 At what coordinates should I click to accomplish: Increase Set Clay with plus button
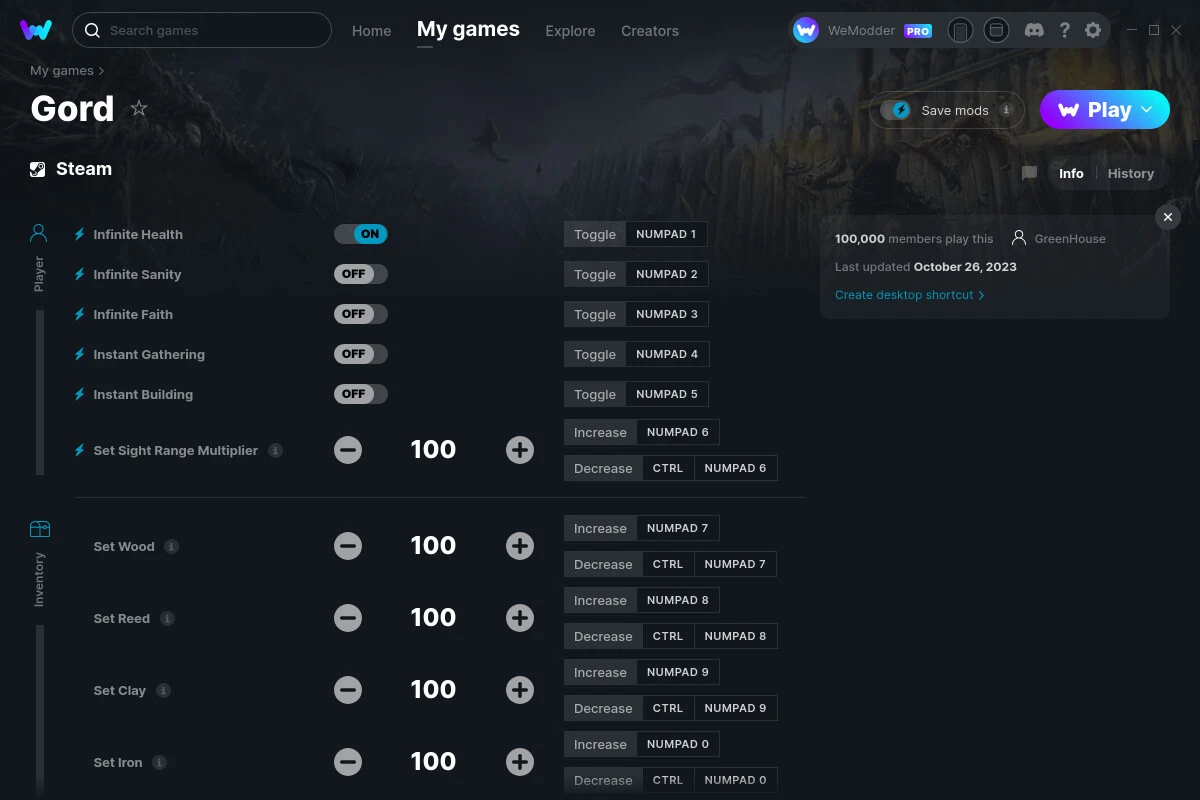click(520, 690)
